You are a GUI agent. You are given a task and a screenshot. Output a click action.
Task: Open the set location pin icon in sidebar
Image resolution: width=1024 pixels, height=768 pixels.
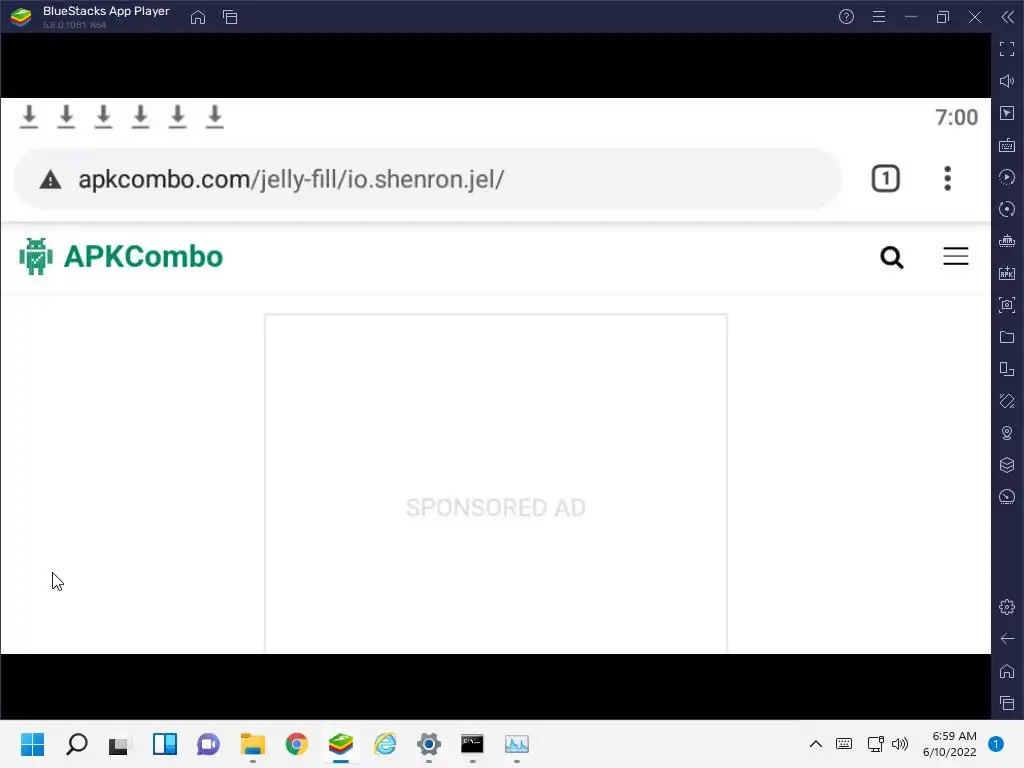(1007, 433)
